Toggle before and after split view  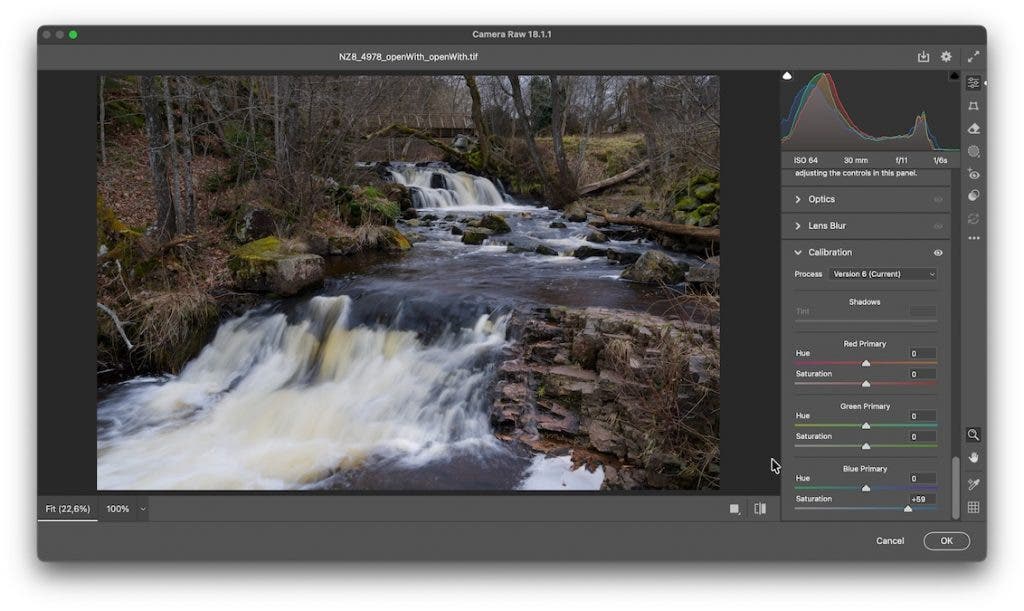[760, 509]
